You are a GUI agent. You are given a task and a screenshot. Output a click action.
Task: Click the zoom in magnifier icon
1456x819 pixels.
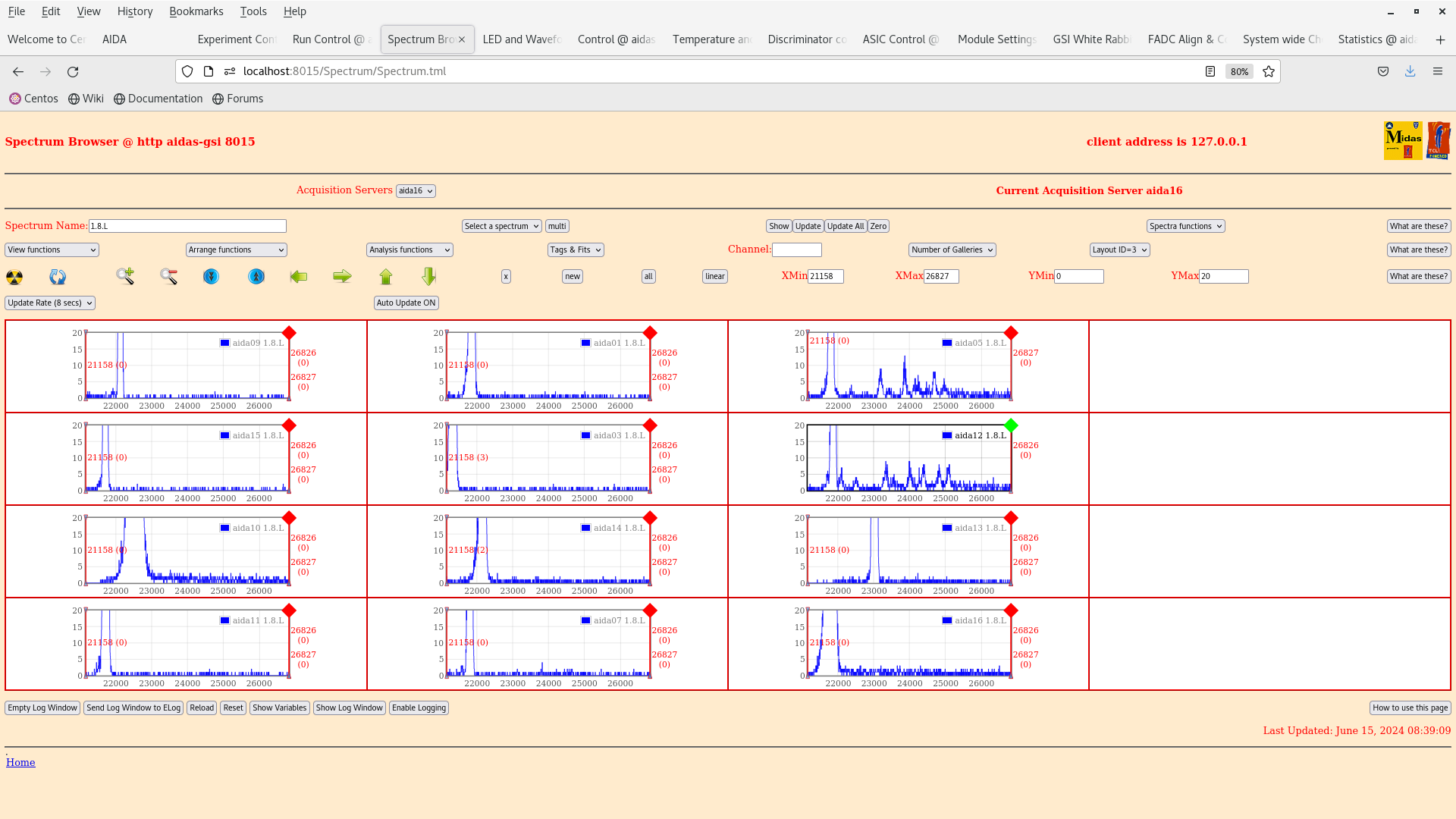pyautogui.click(x=125, y=276)
